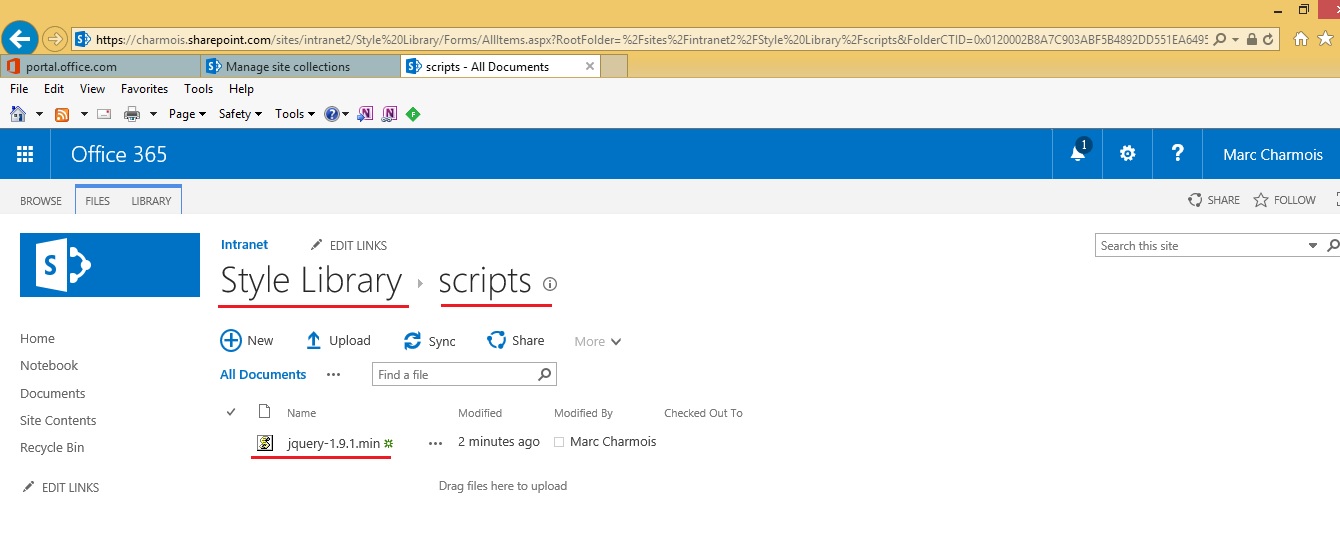
Task: Click the browser address bar URL
Action: tap(651, 40)
